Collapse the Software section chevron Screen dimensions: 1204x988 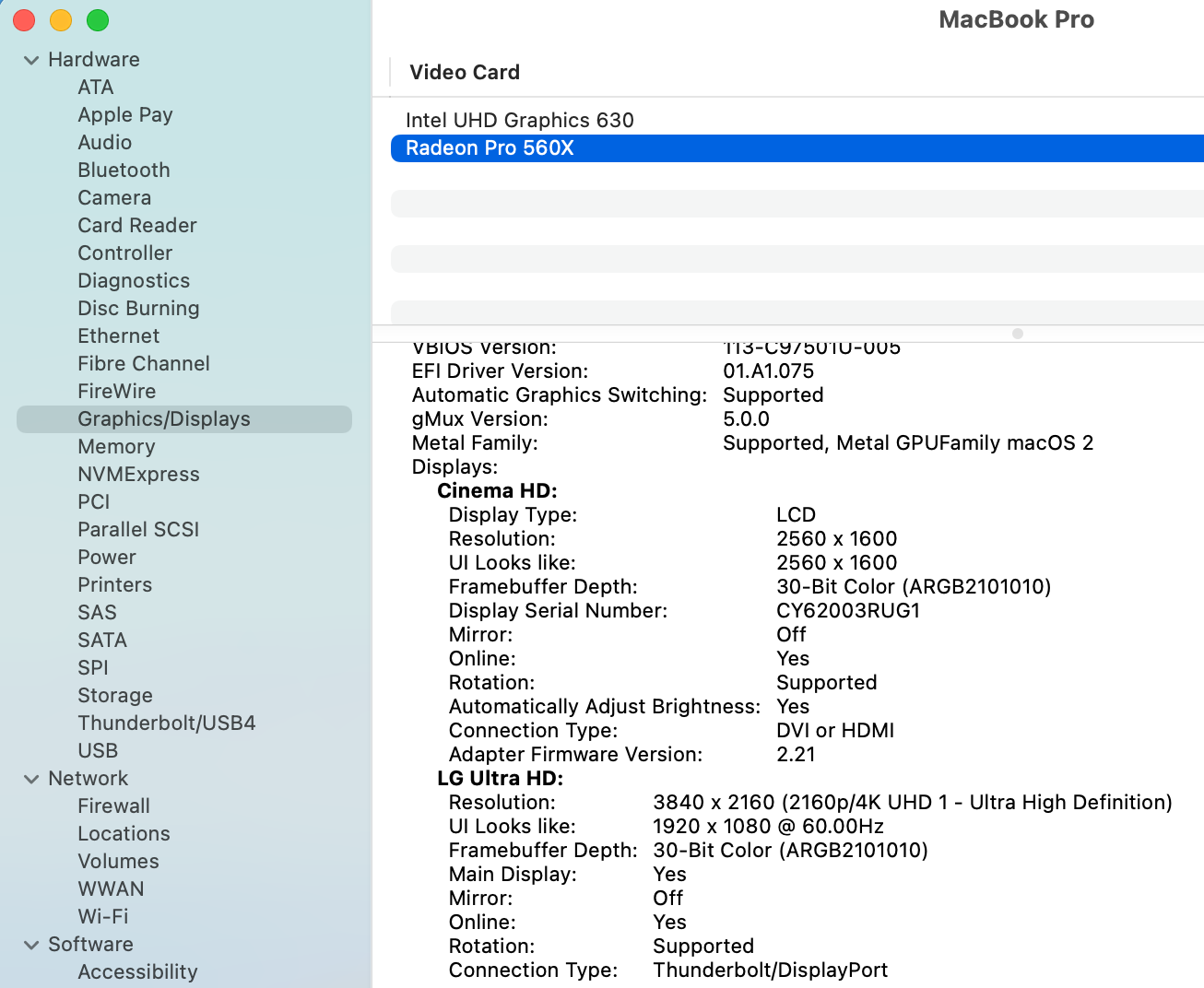tap(31, 945)
